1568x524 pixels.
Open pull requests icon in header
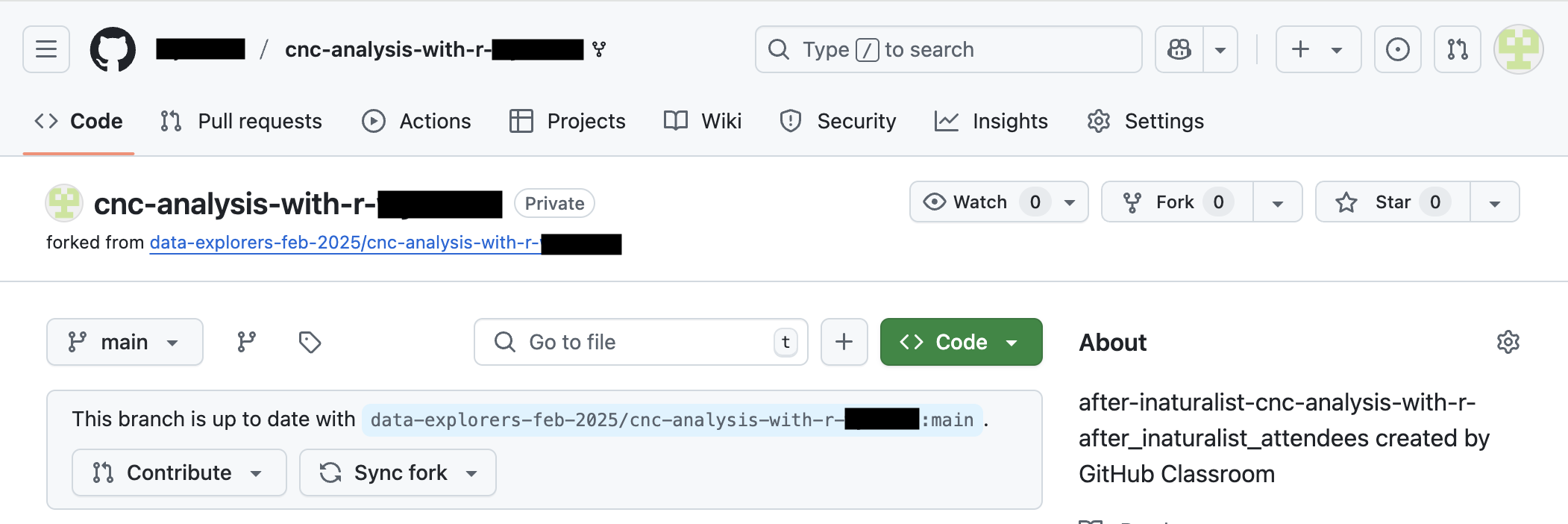pos(1457,49)
